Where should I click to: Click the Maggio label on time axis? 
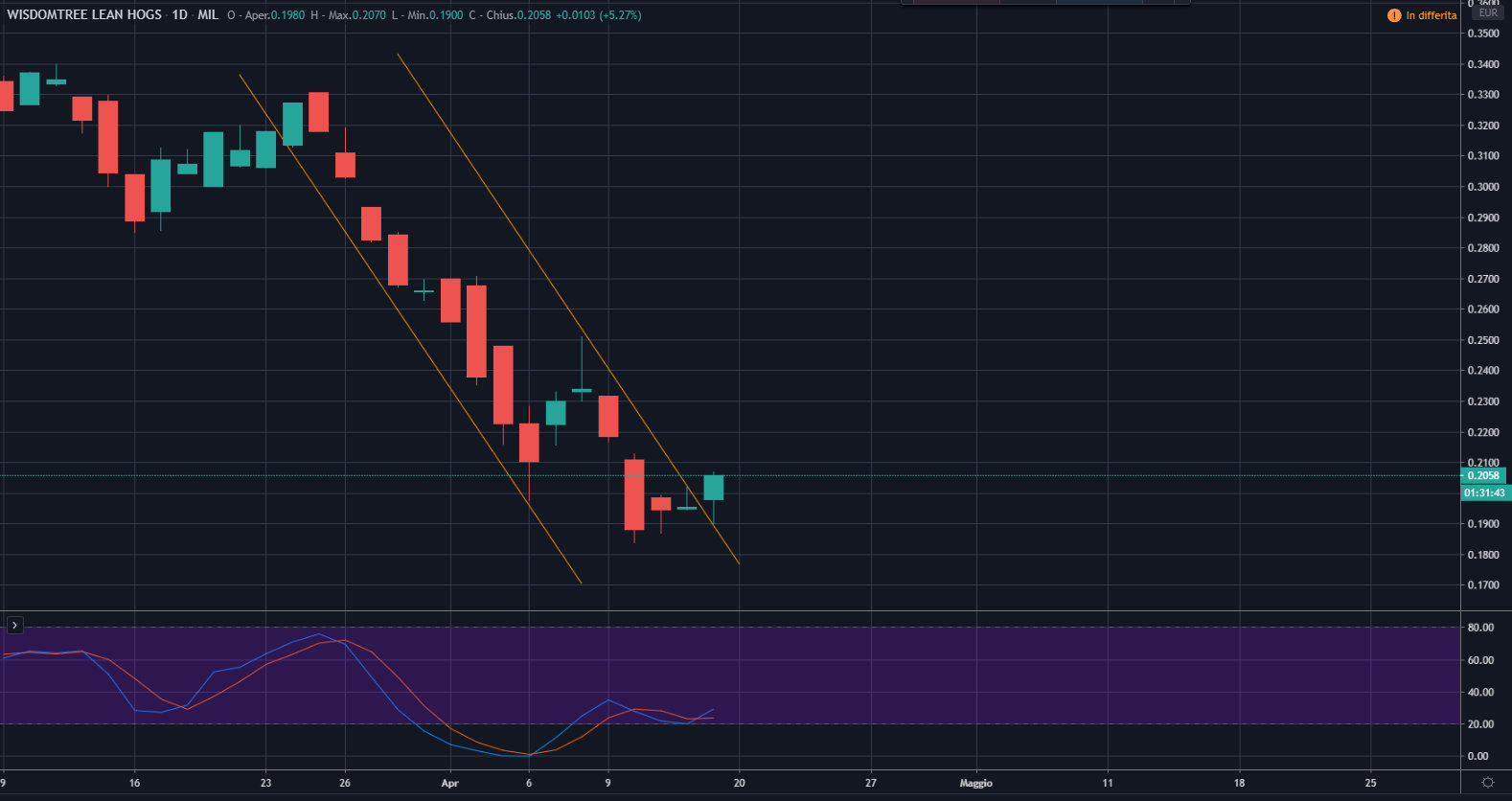(x=976, y=783)
